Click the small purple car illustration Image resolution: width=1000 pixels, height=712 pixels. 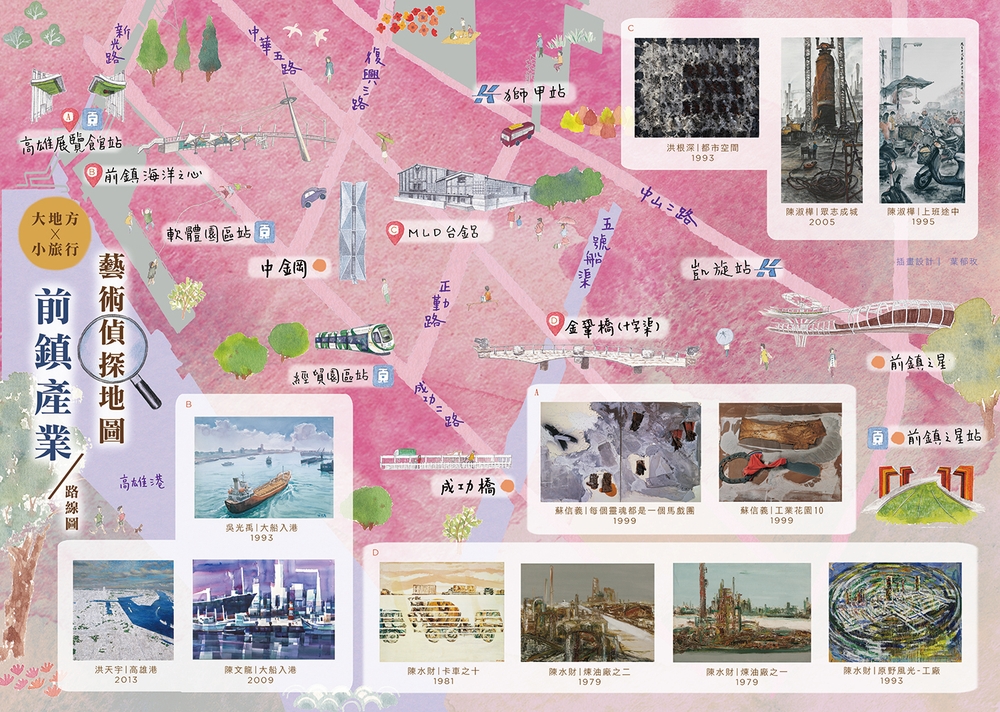coord(313,197)
